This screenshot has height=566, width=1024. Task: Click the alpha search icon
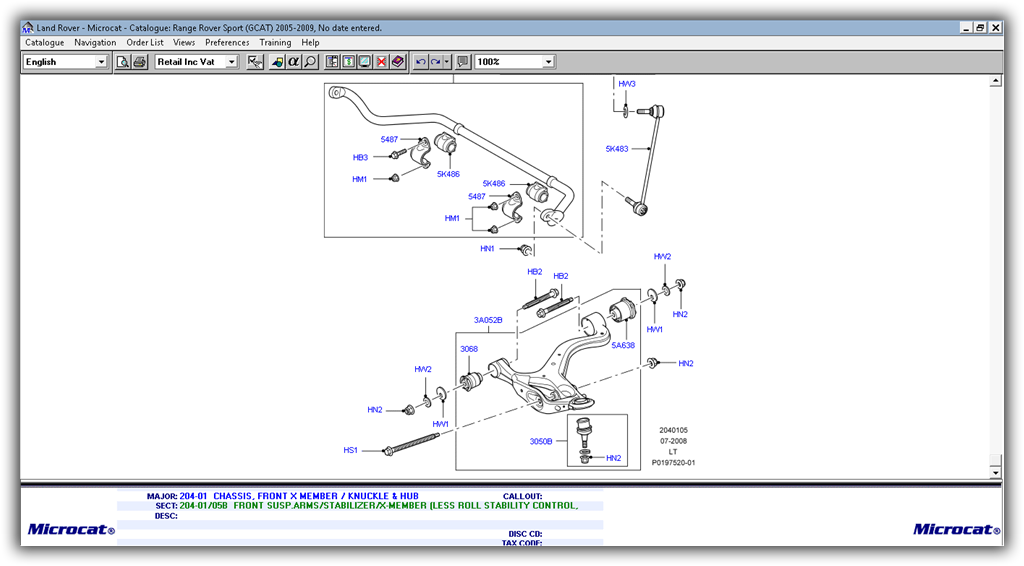pyautogui.click(x=293, y=61)
